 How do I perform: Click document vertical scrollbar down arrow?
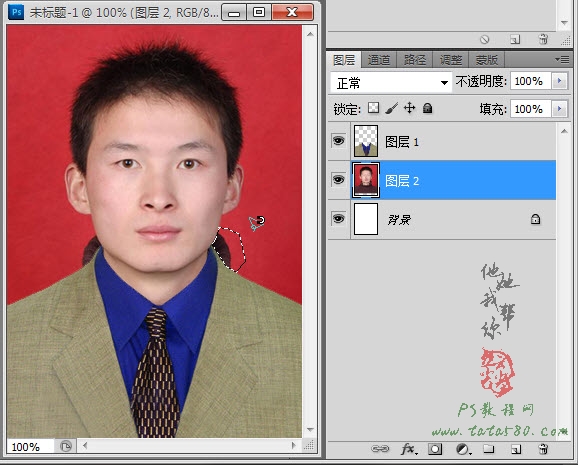(x=310, y=430)
